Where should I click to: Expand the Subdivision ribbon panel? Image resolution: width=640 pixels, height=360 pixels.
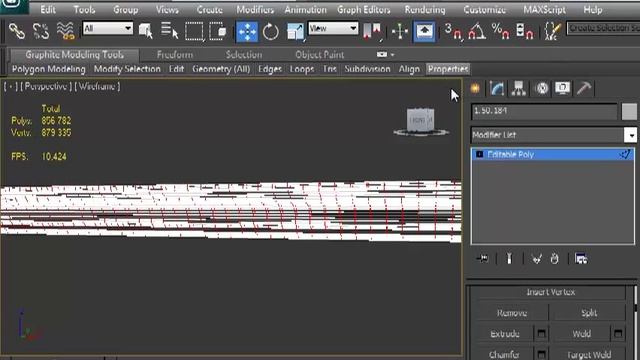(367, 69)
